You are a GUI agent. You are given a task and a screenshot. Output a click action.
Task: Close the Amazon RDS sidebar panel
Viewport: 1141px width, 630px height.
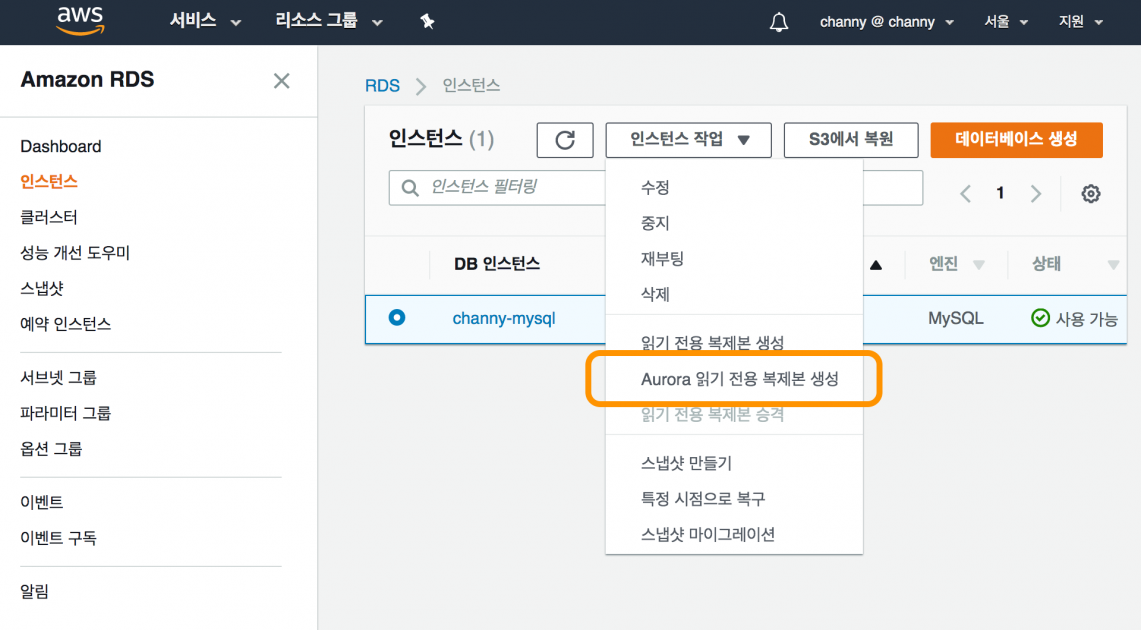click(x=281, y=80)
